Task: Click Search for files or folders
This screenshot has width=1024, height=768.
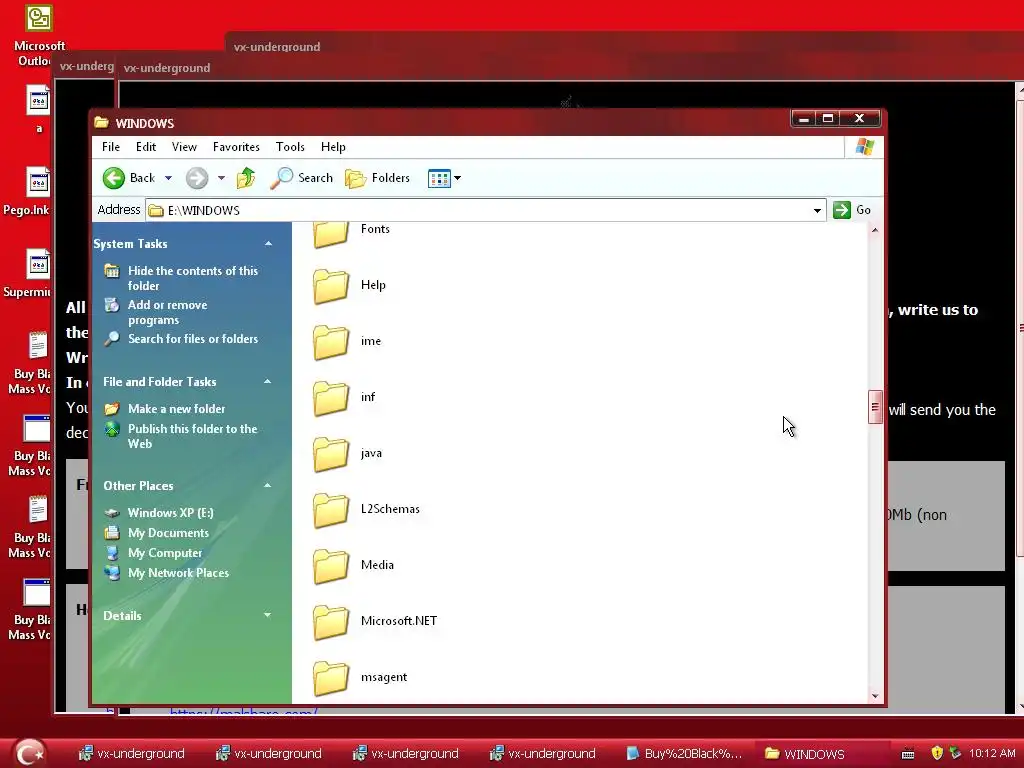Action: pyautogui.click(x=193, y=339)
